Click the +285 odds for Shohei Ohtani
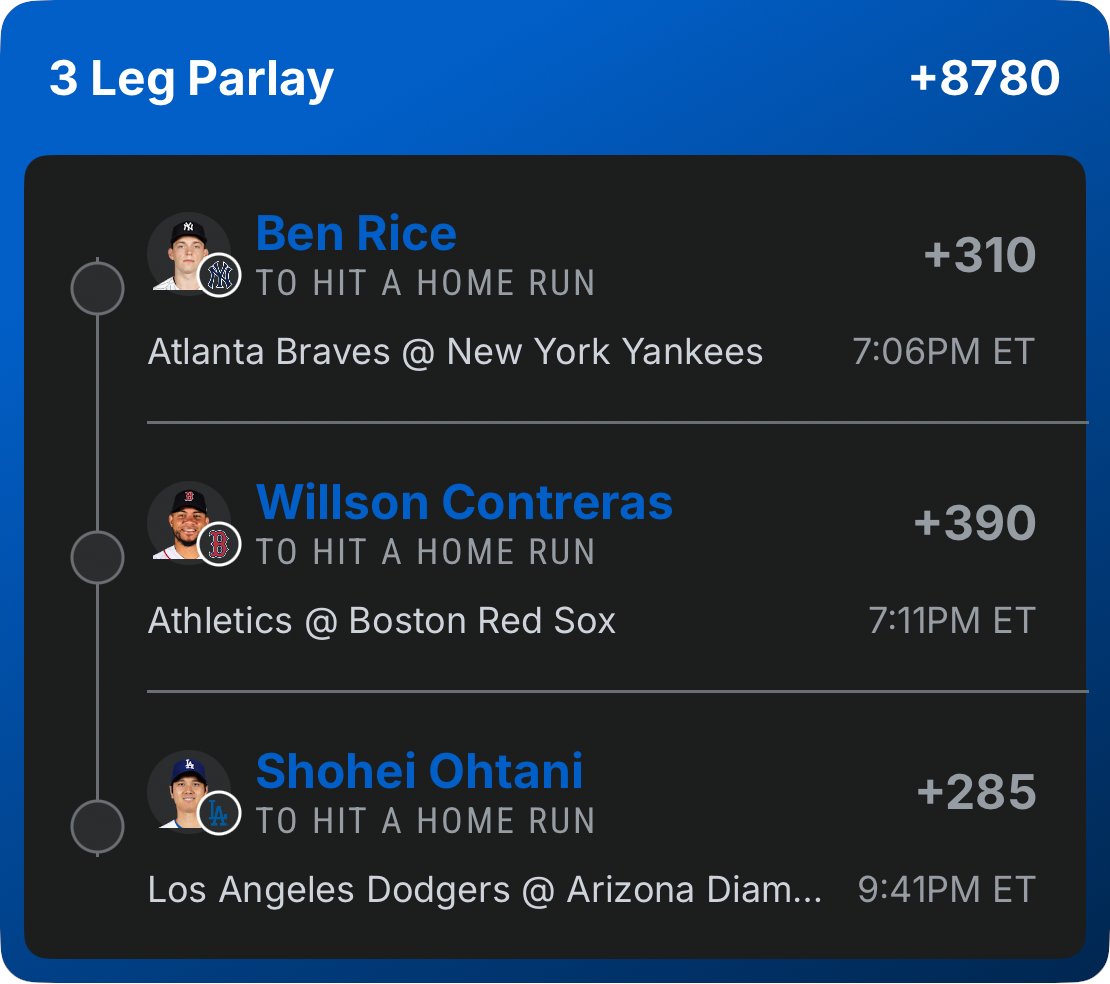This screenshot has width=1110, height=984. [976, 792]
